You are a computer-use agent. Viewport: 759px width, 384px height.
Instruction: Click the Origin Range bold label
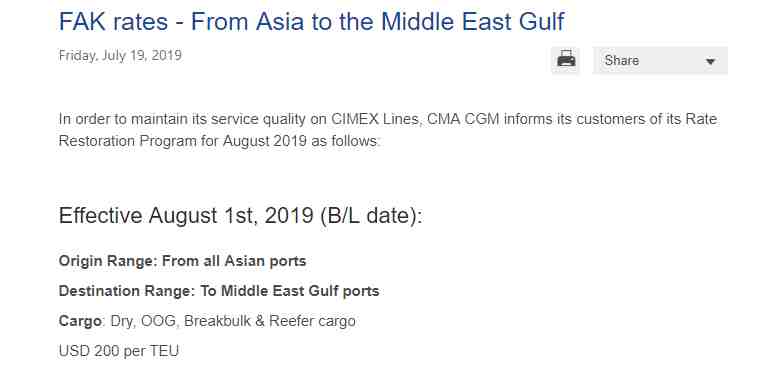[x=108, y=261]
